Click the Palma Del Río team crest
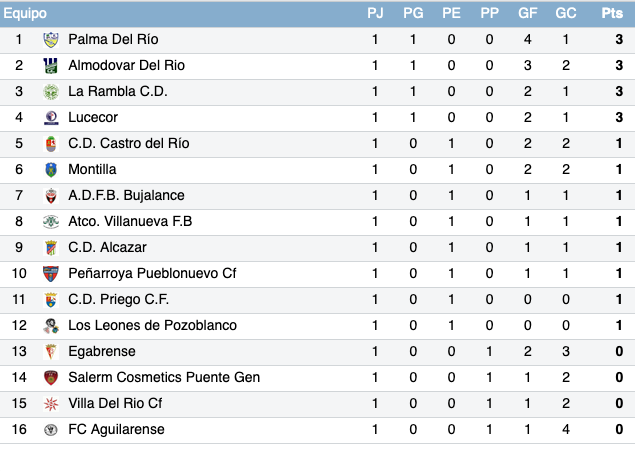Viewport: 635px width, 471px height. point(51,40)
